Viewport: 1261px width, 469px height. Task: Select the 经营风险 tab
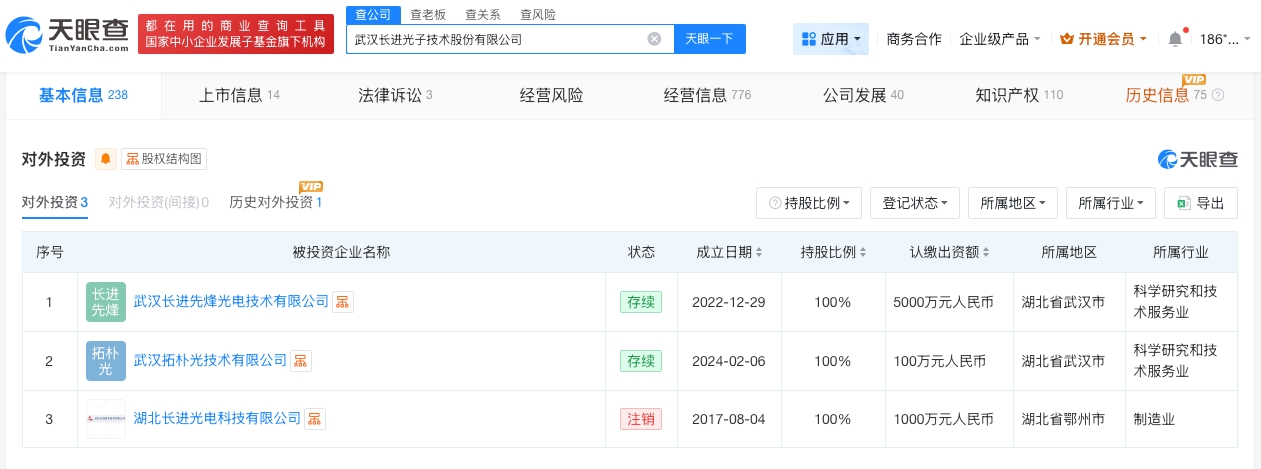pos(551,96)
